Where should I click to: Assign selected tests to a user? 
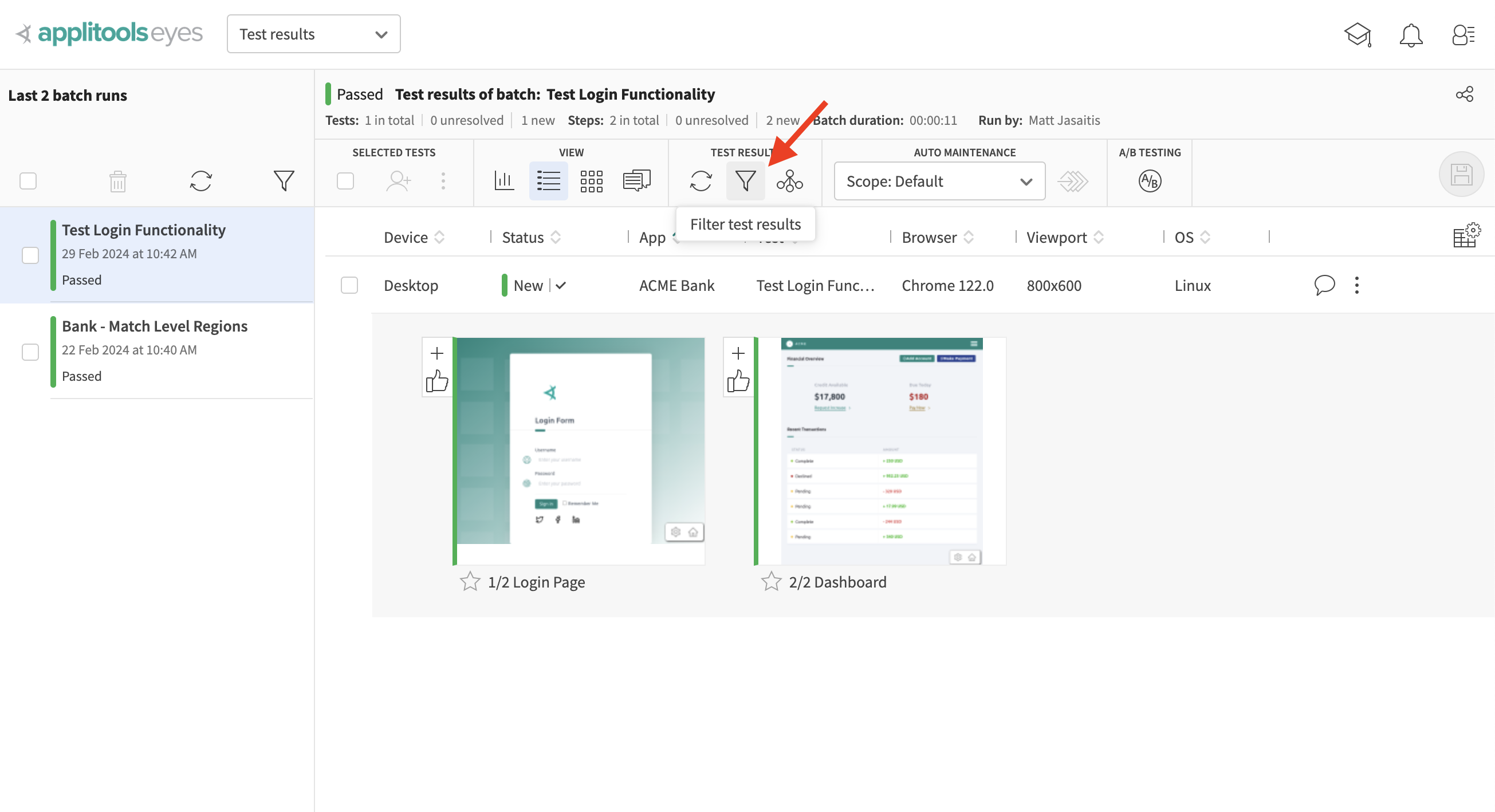pos(399,181)
